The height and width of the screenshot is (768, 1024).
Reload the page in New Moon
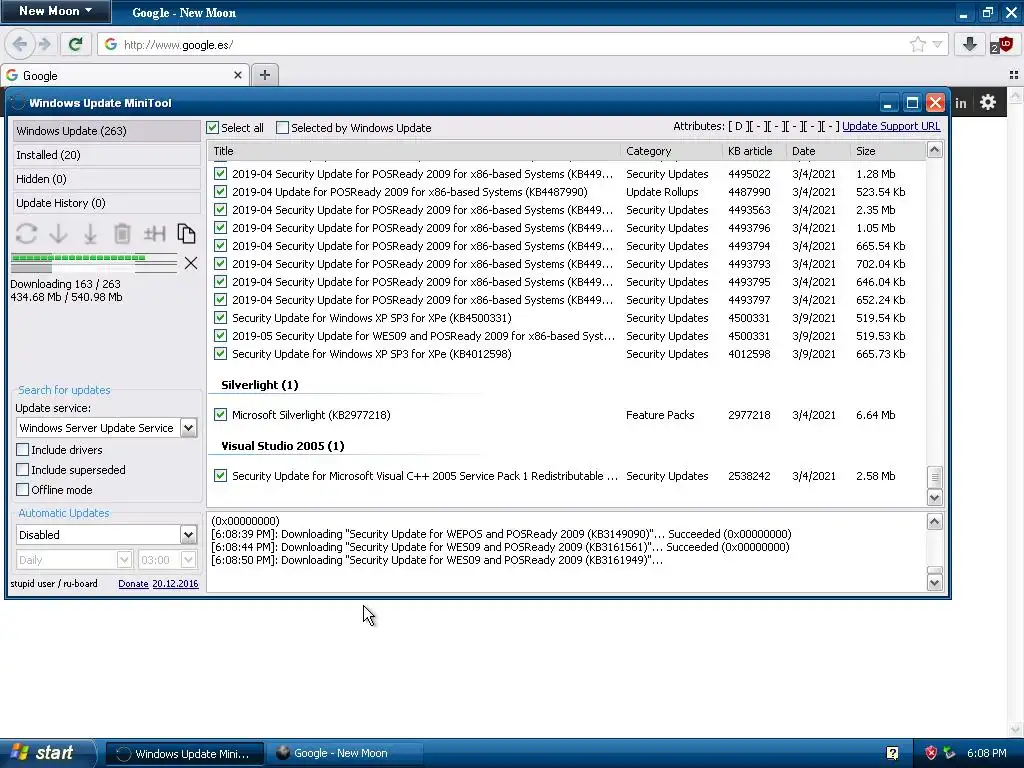click(75, 44)
